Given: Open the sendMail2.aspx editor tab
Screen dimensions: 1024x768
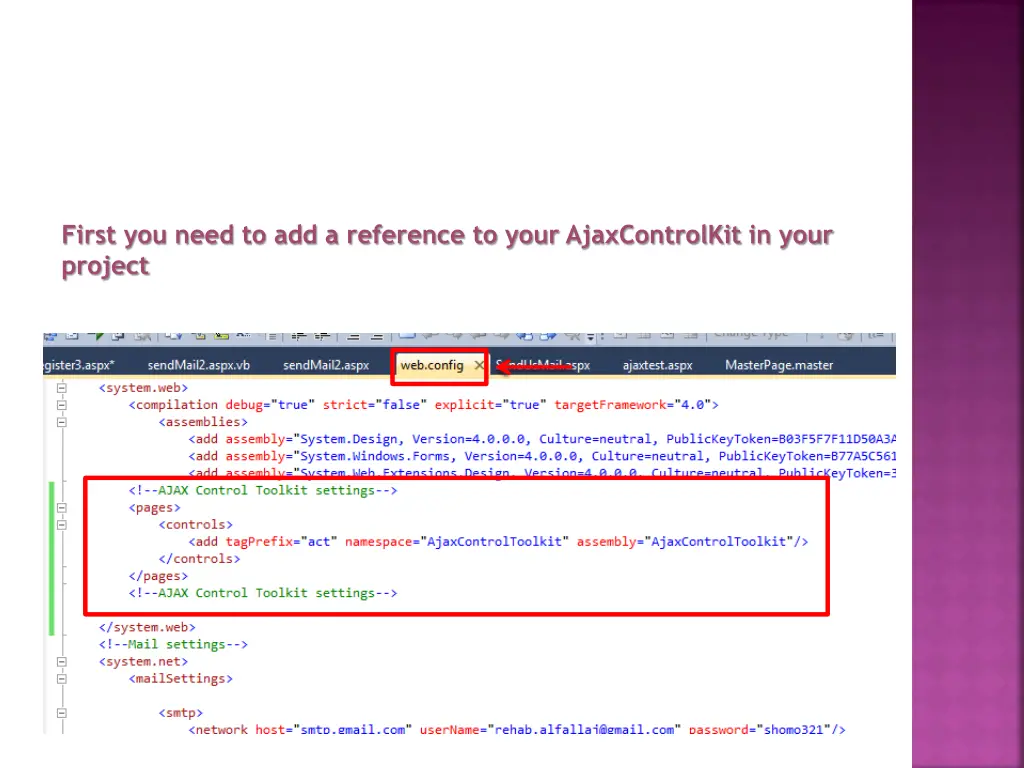Looking at the screenshot, I should click(x=326, y=365).
